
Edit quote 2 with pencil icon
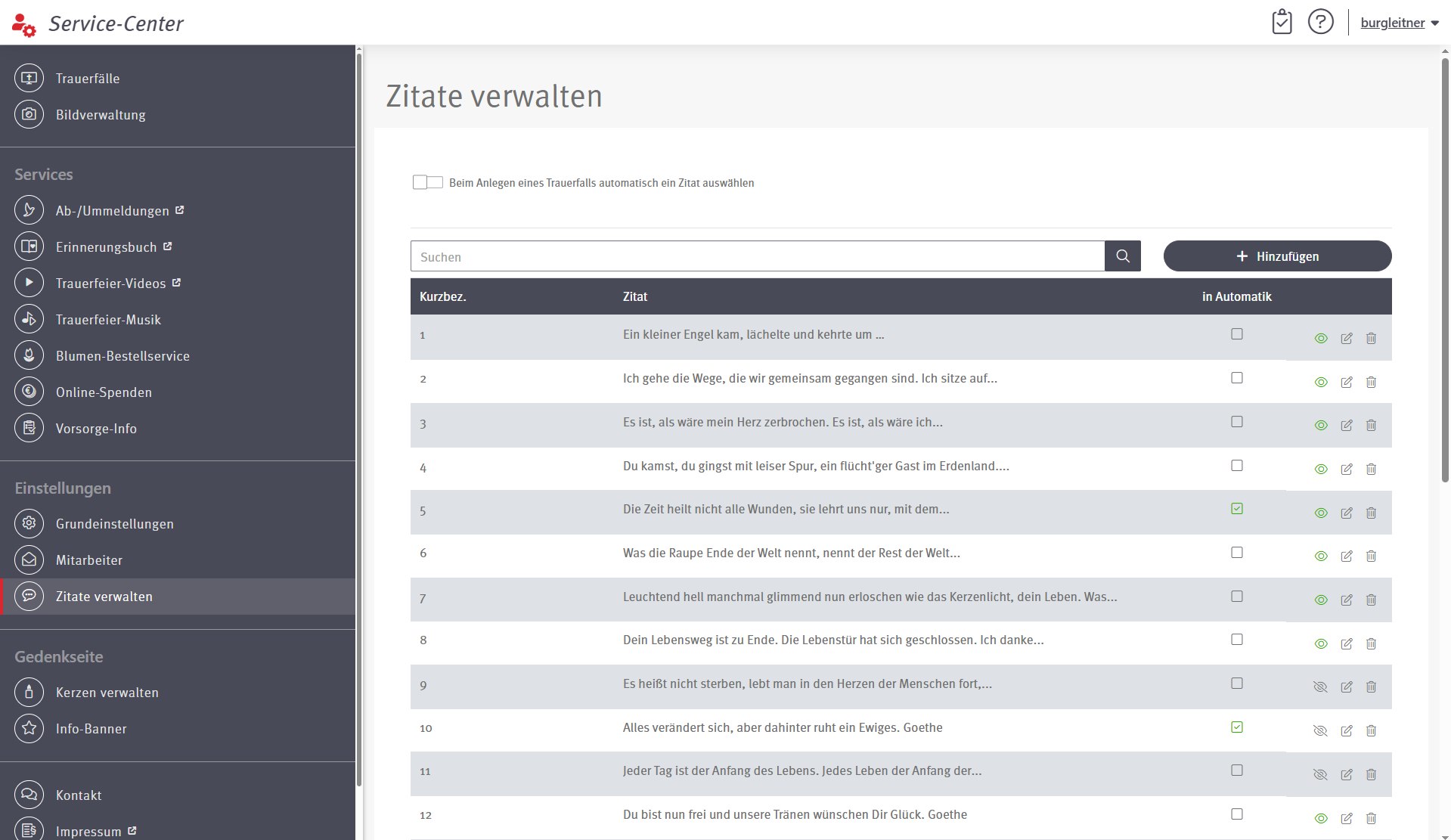(1347, 382)
